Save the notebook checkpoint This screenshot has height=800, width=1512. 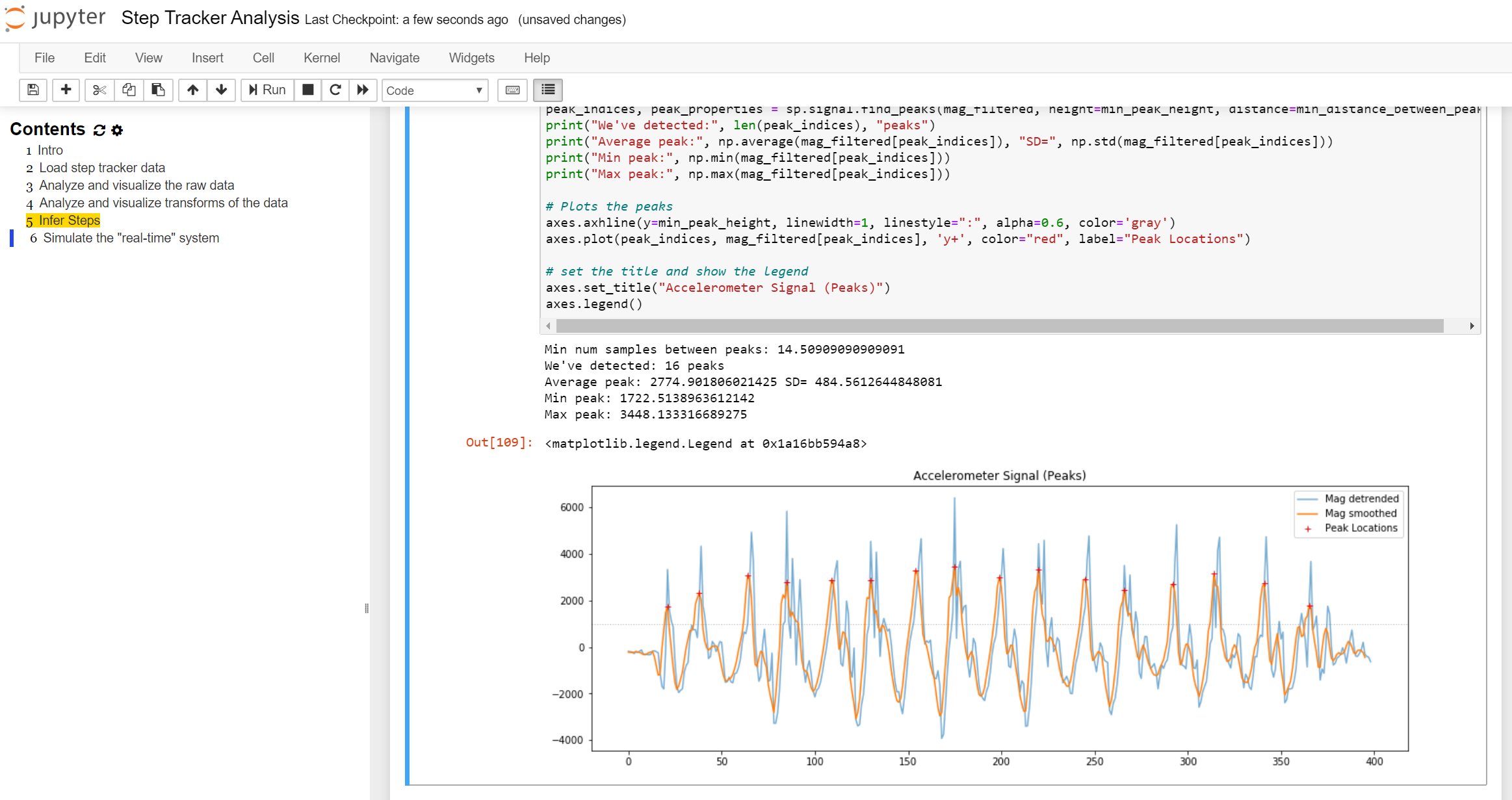click(33, 90)
